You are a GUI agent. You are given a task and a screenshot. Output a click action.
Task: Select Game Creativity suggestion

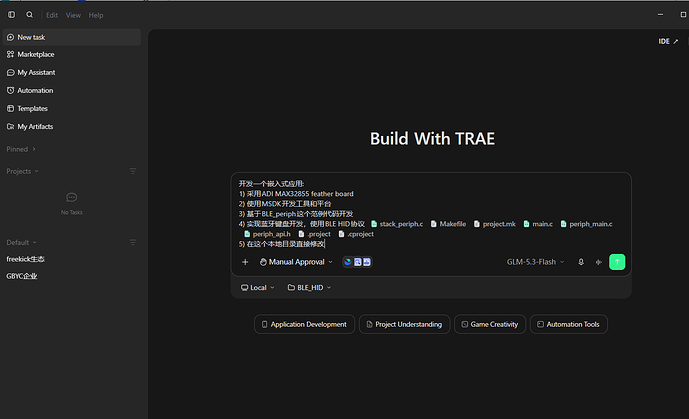point(490,324)
